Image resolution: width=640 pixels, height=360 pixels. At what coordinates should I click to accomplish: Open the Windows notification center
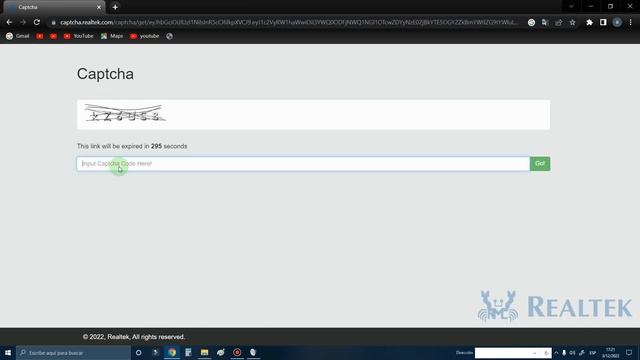click(x=629, y=353)
